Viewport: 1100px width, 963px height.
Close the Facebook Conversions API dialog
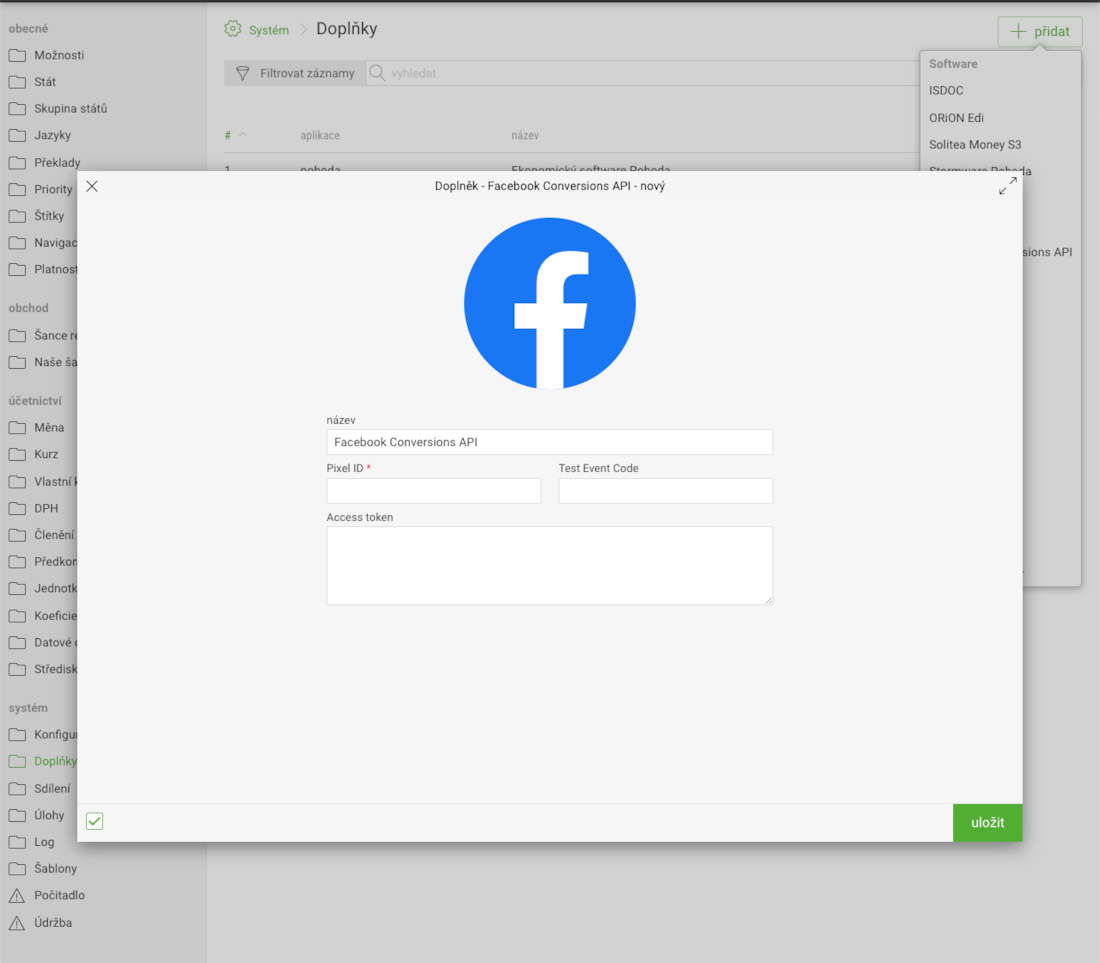92,186
